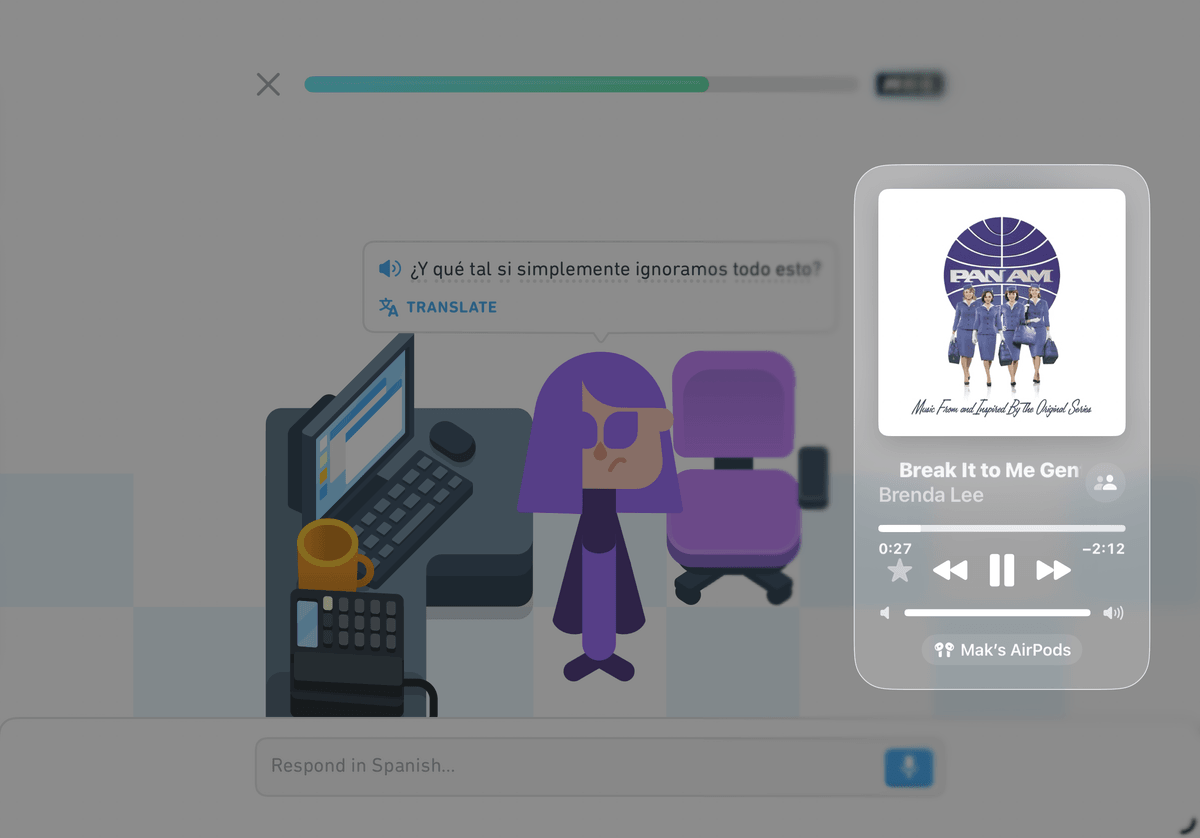The height and width of the screenshot is (838, 1200).
Task: Click the Brenda Lee artist name
Action: (931, 495)
